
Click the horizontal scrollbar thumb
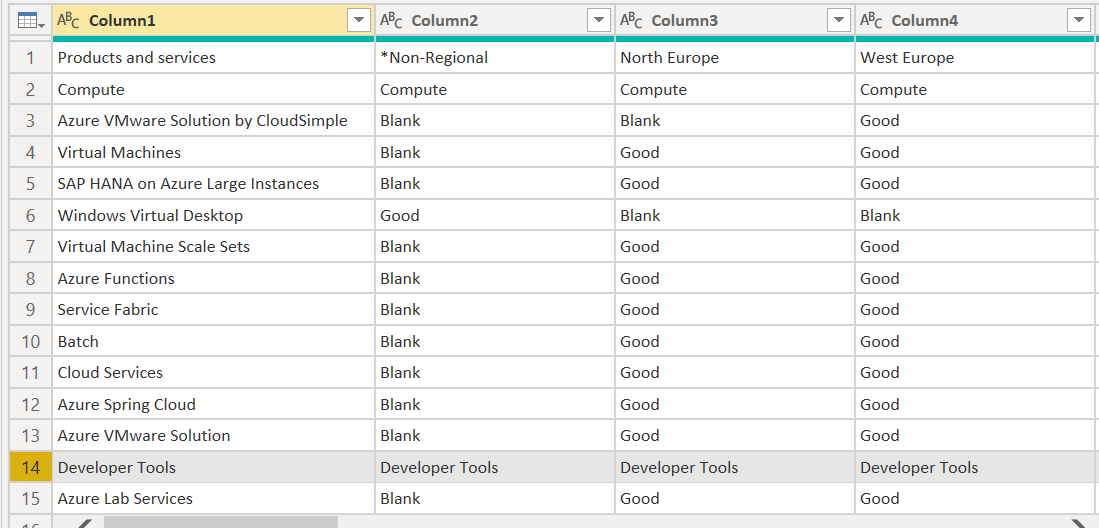221,522
